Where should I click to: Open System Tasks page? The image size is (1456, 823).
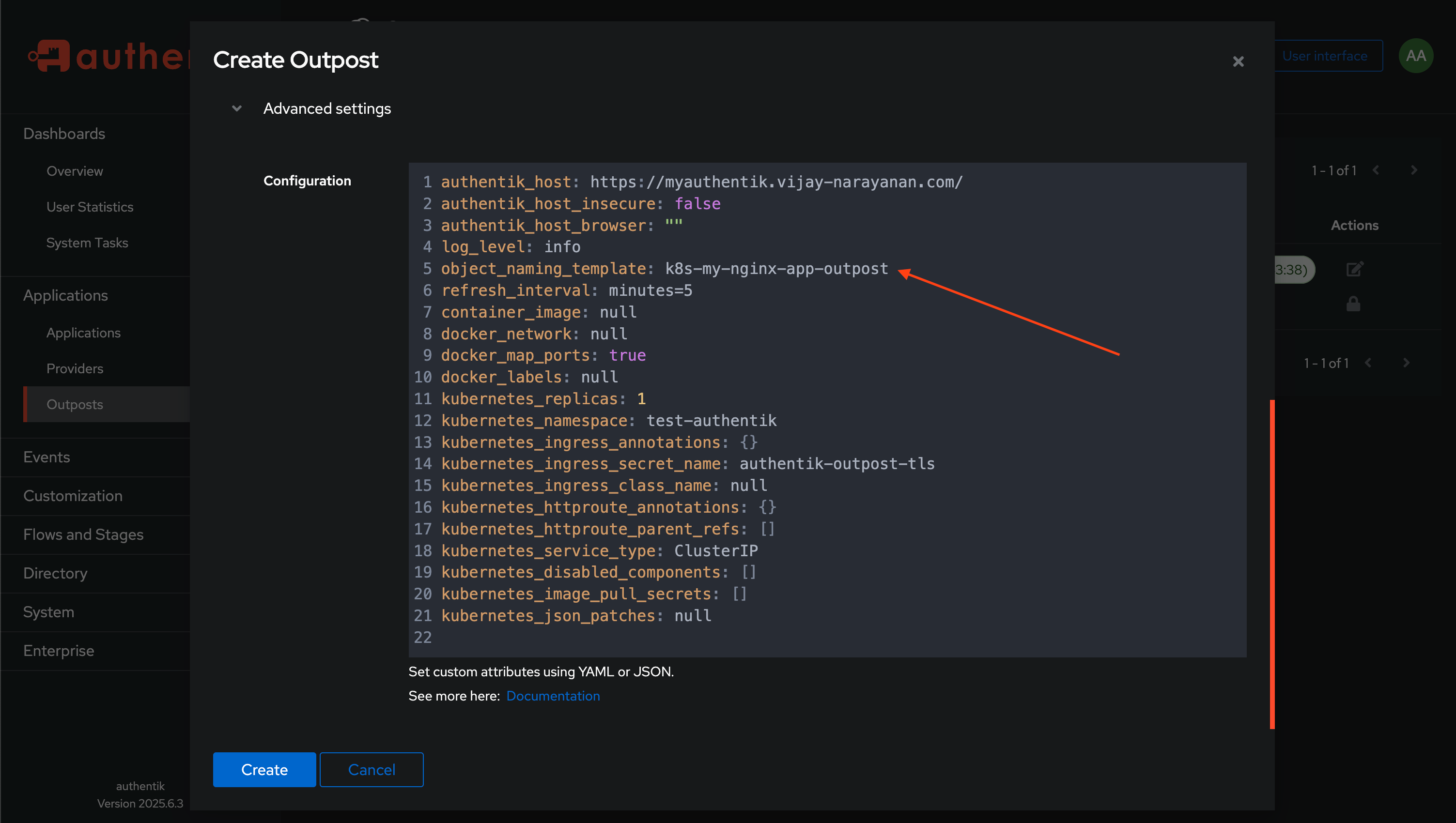87,243
